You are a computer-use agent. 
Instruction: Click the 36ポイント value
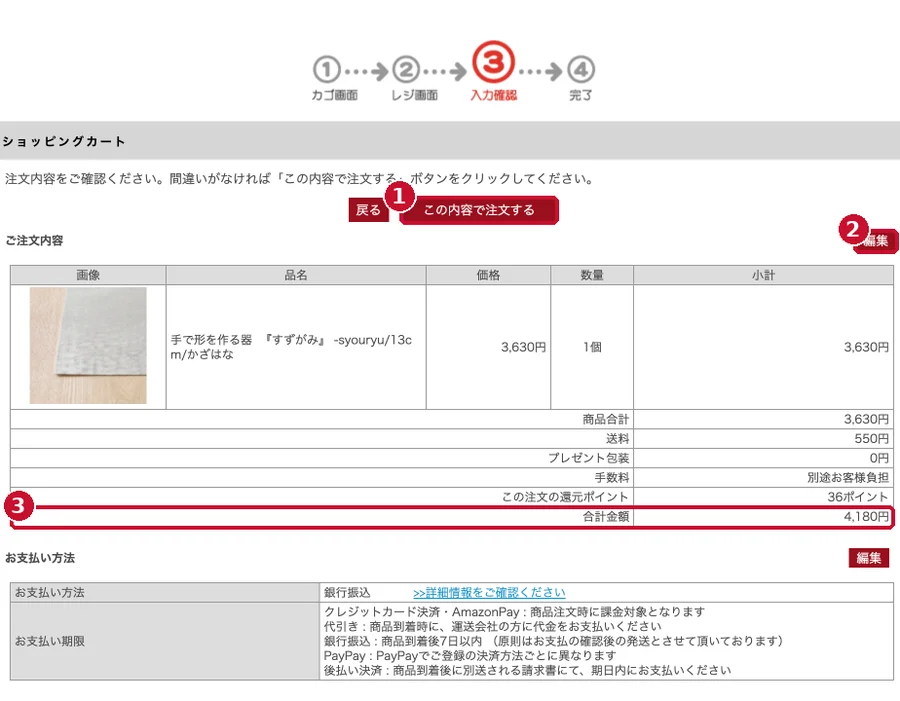coord(858,497)
